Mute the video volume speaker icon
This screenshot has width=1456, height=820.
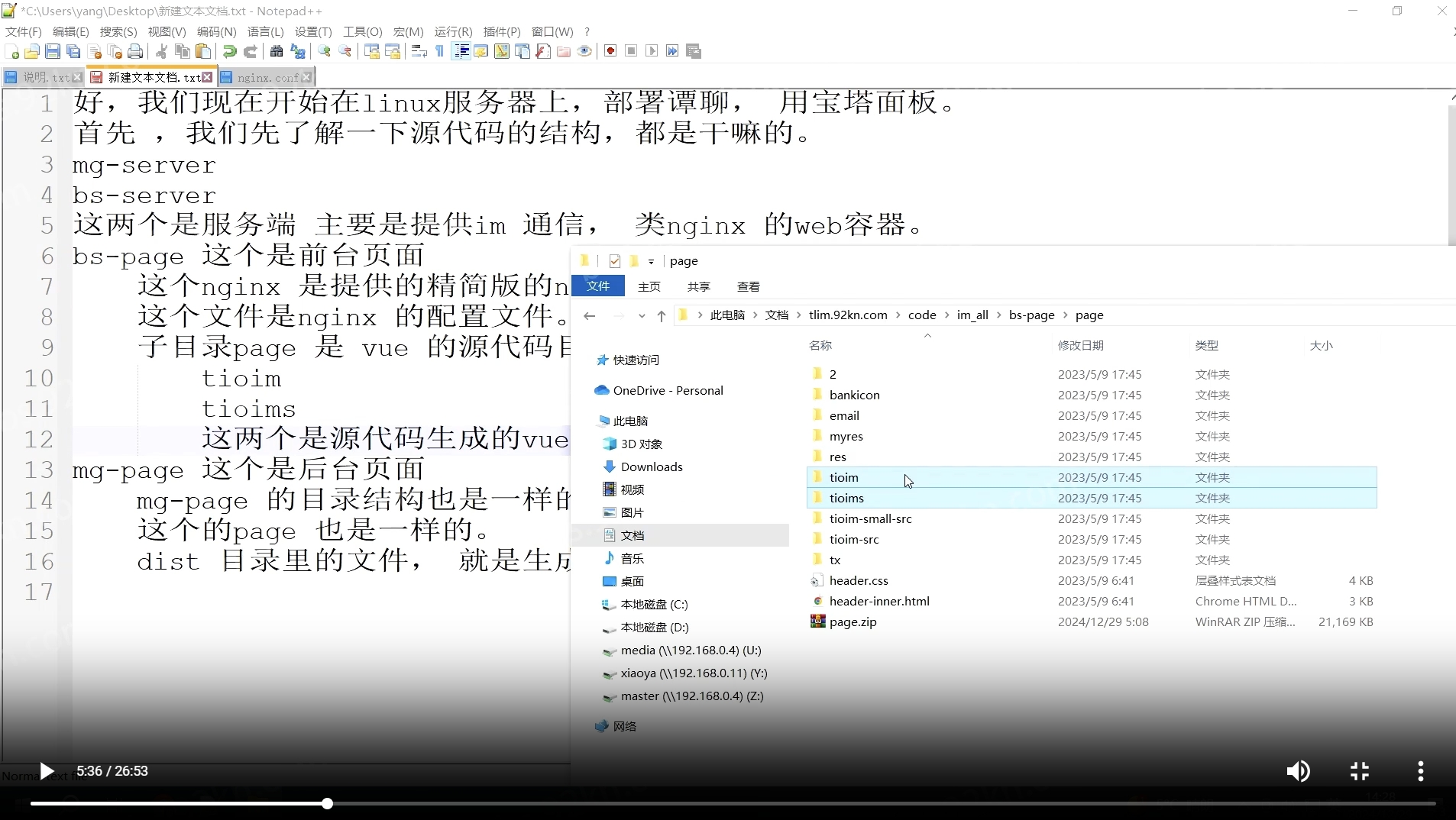pos(1298,771)
